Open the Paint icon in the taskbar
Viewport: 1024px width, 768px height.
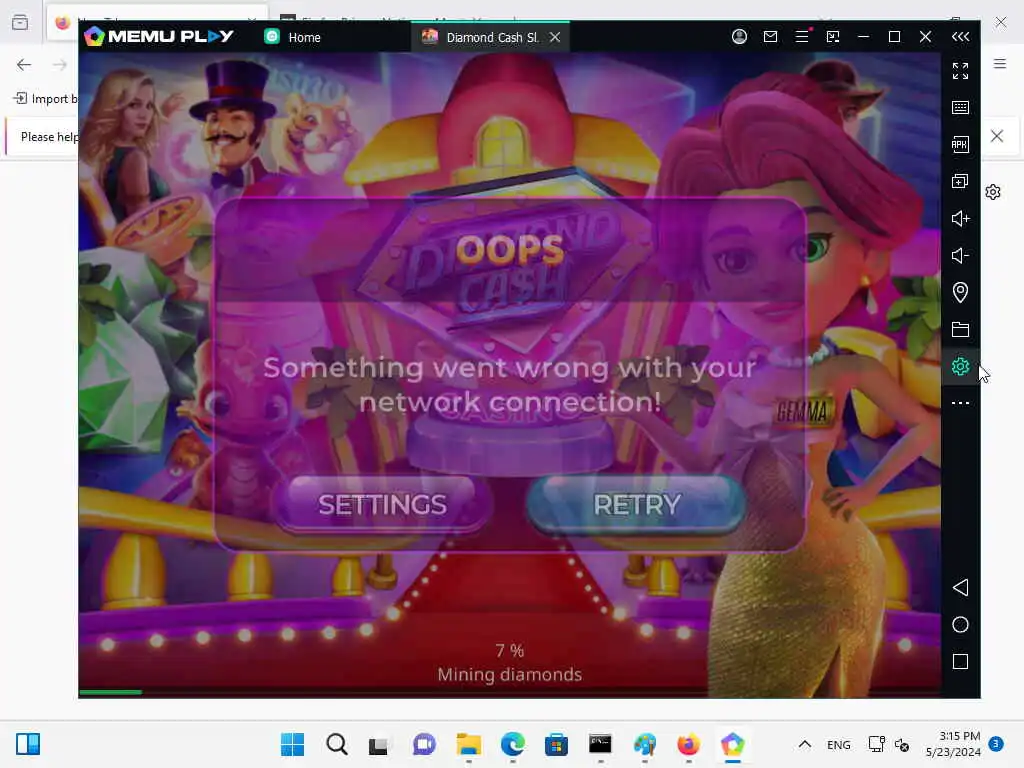click(645, 744)
